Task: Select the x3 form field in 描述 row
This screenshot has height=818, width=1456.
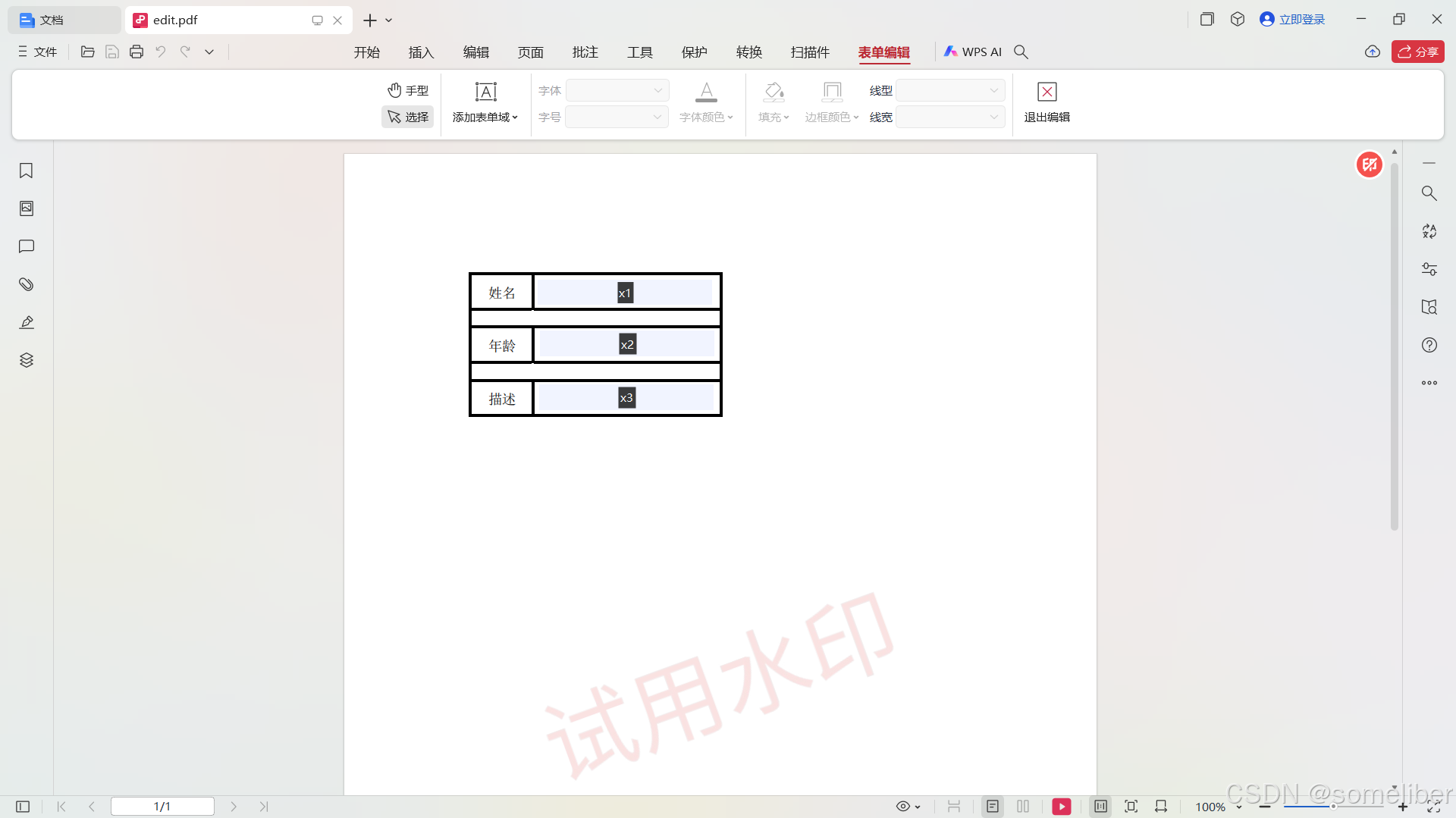Action: coord(626,398)
